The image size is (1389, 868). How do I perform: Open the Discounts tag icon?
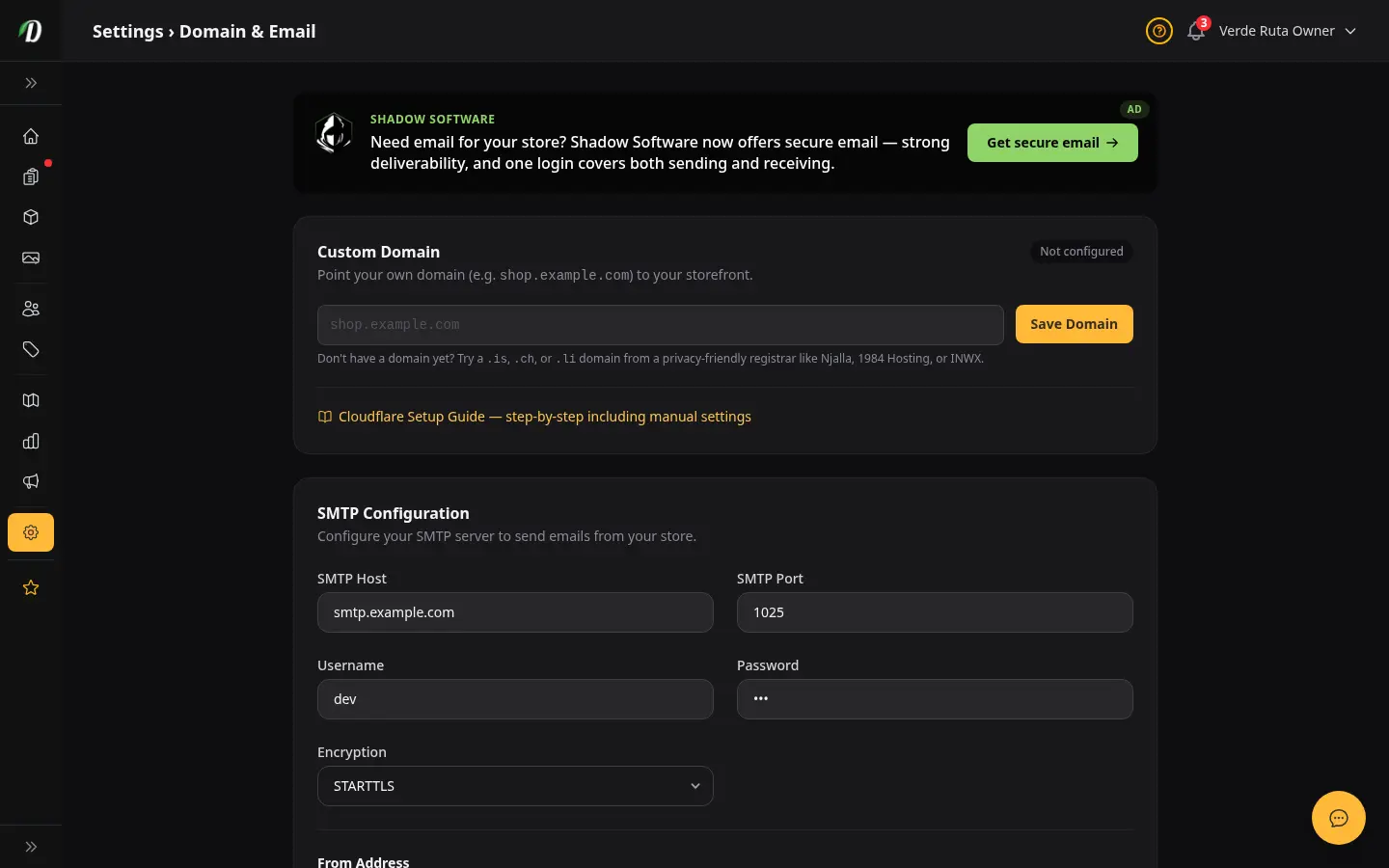pos(31,349)
